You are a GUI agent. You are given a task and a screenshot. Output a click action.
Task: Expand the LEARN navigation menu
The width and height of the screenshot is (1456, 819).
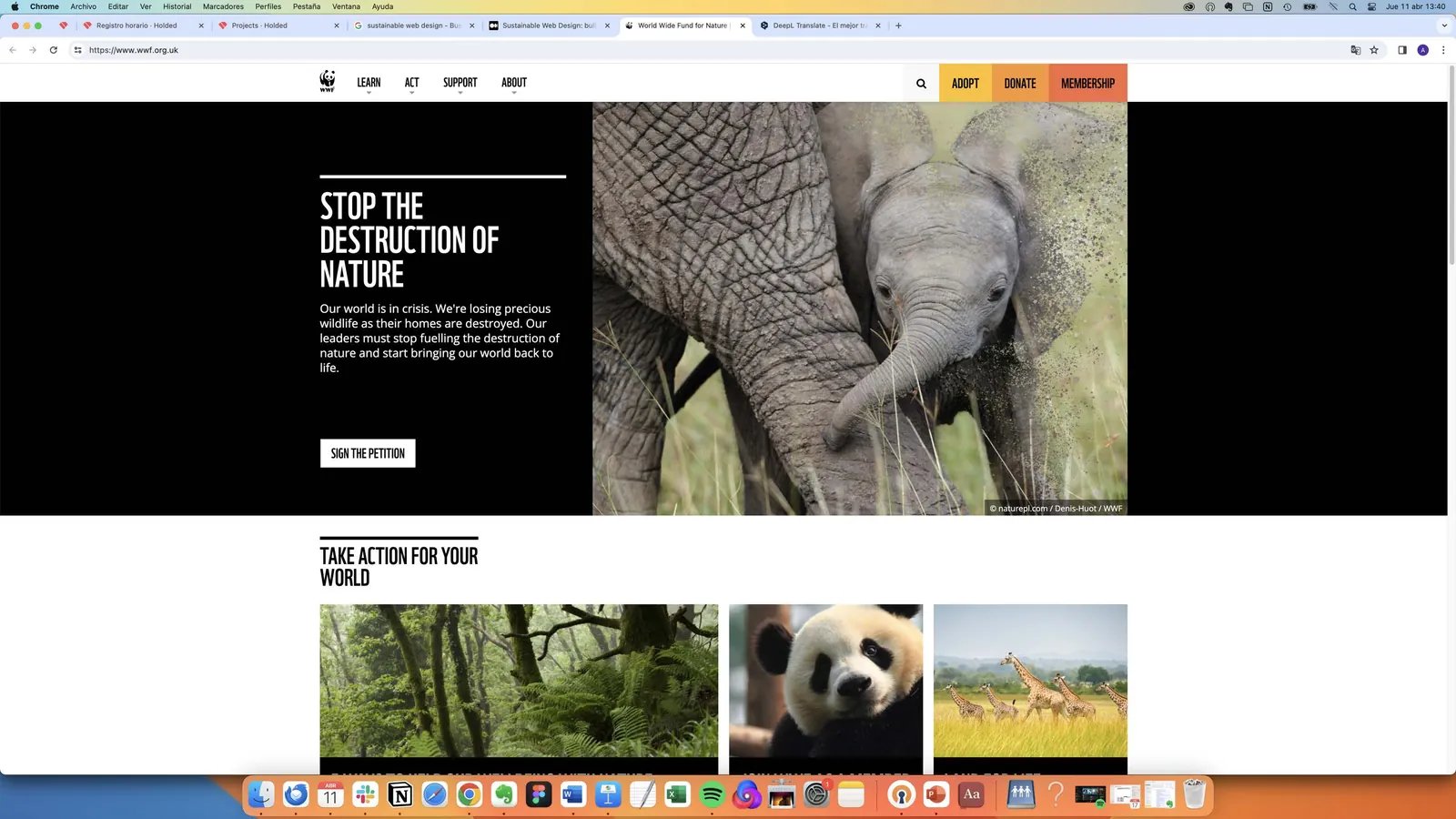coord(369,83)
